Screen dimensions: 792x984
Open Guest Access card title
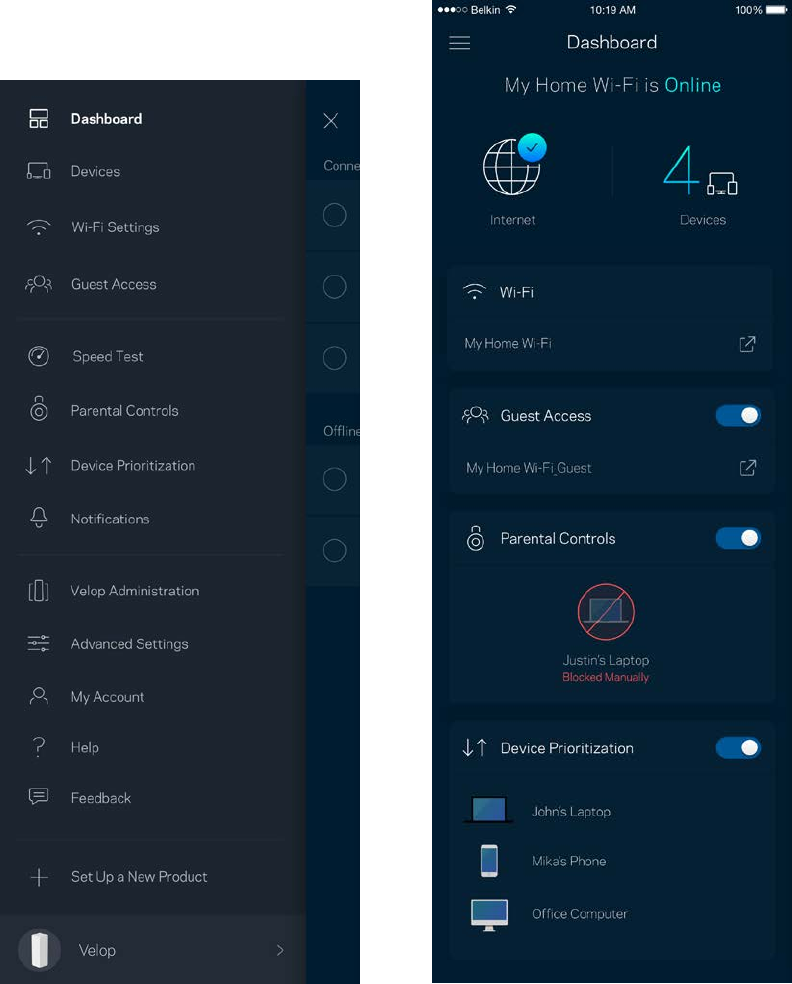pos(545,416)
